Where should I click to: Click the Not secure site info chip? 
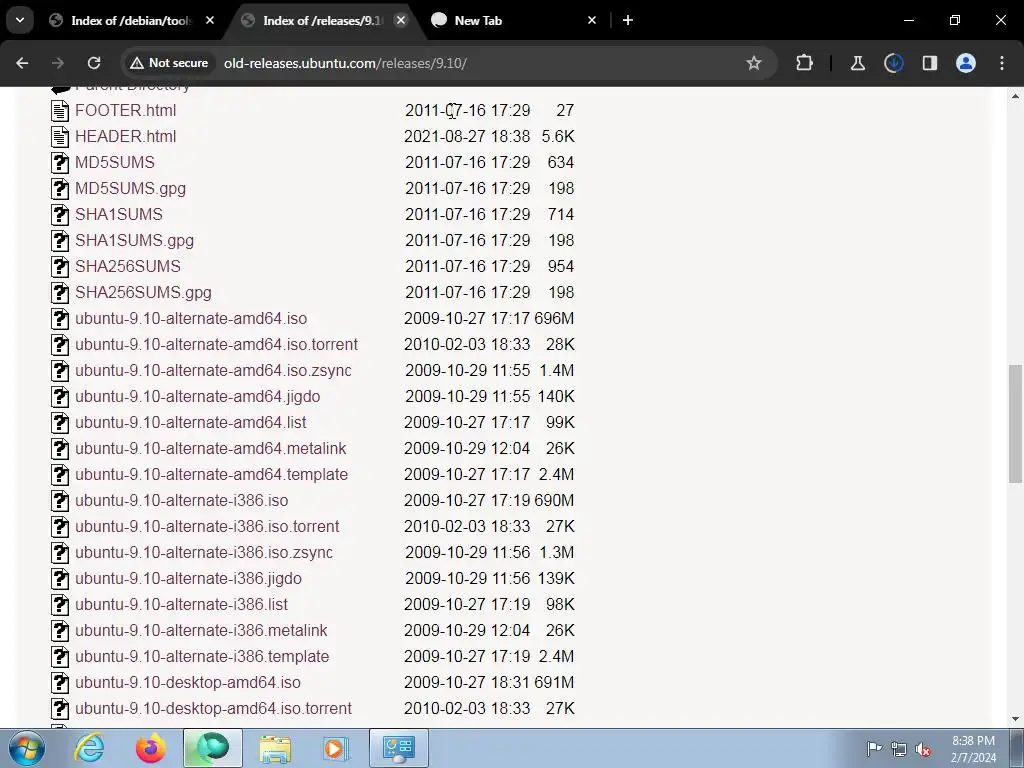(x=169, y=63)
